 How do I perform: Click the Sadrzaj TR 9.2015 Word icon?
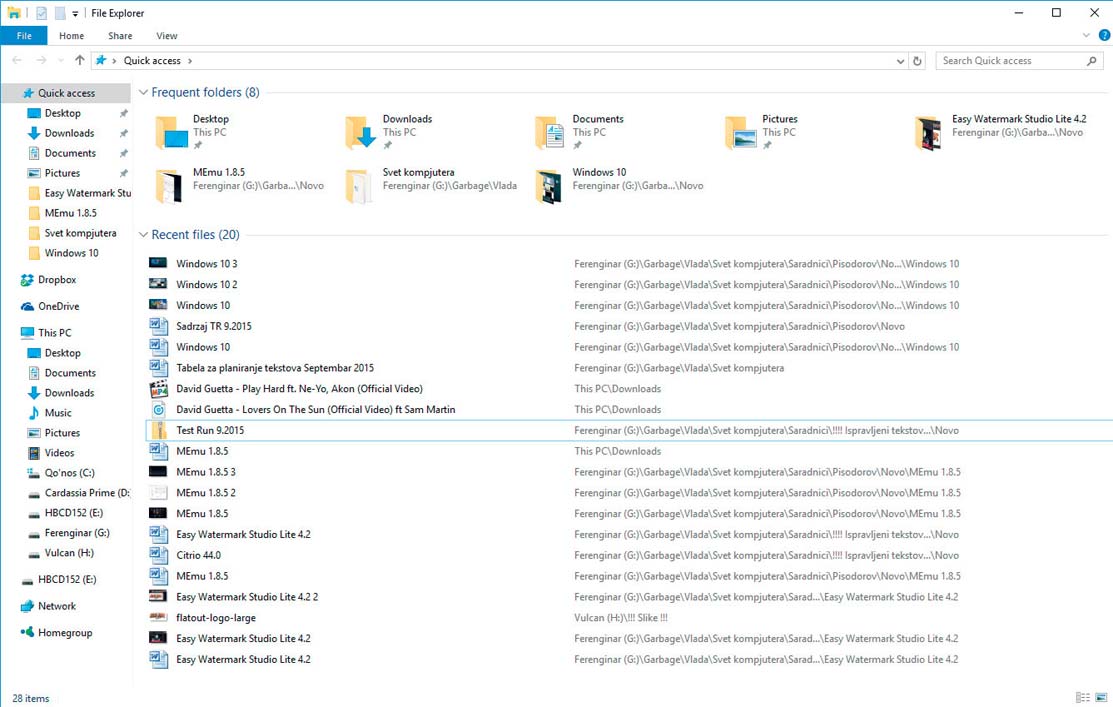(158, 326)
